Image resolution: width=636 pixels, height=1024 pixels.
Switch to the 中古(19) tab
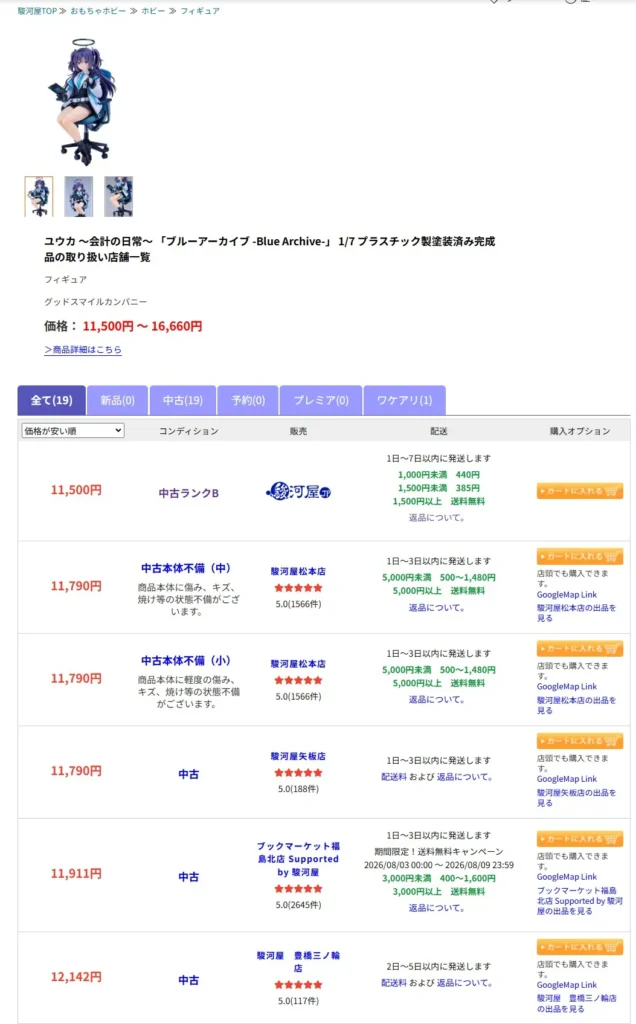point(183,400)
